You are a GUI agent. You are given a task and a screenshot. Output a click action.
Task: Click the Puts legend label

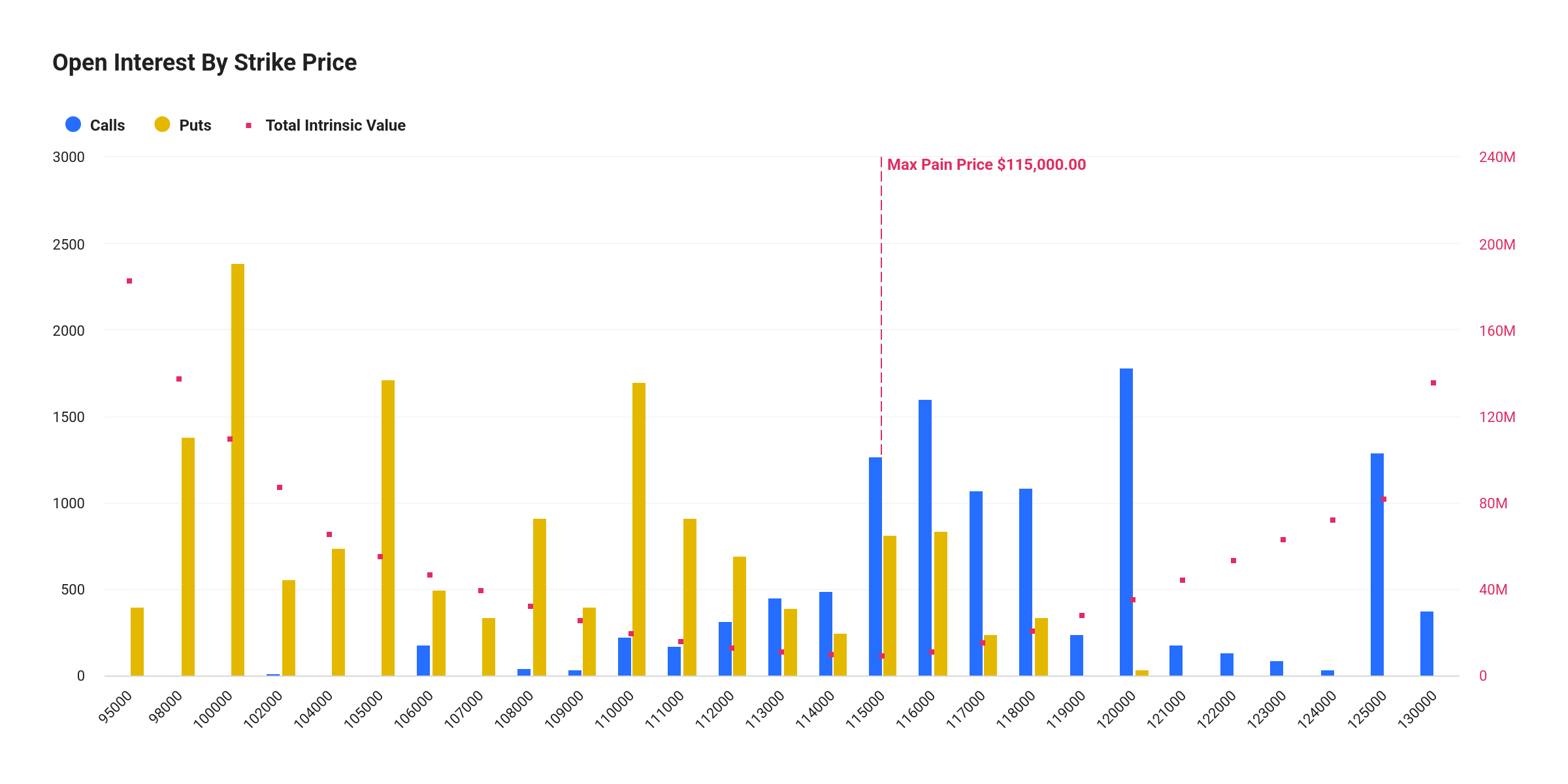(195, 125)
